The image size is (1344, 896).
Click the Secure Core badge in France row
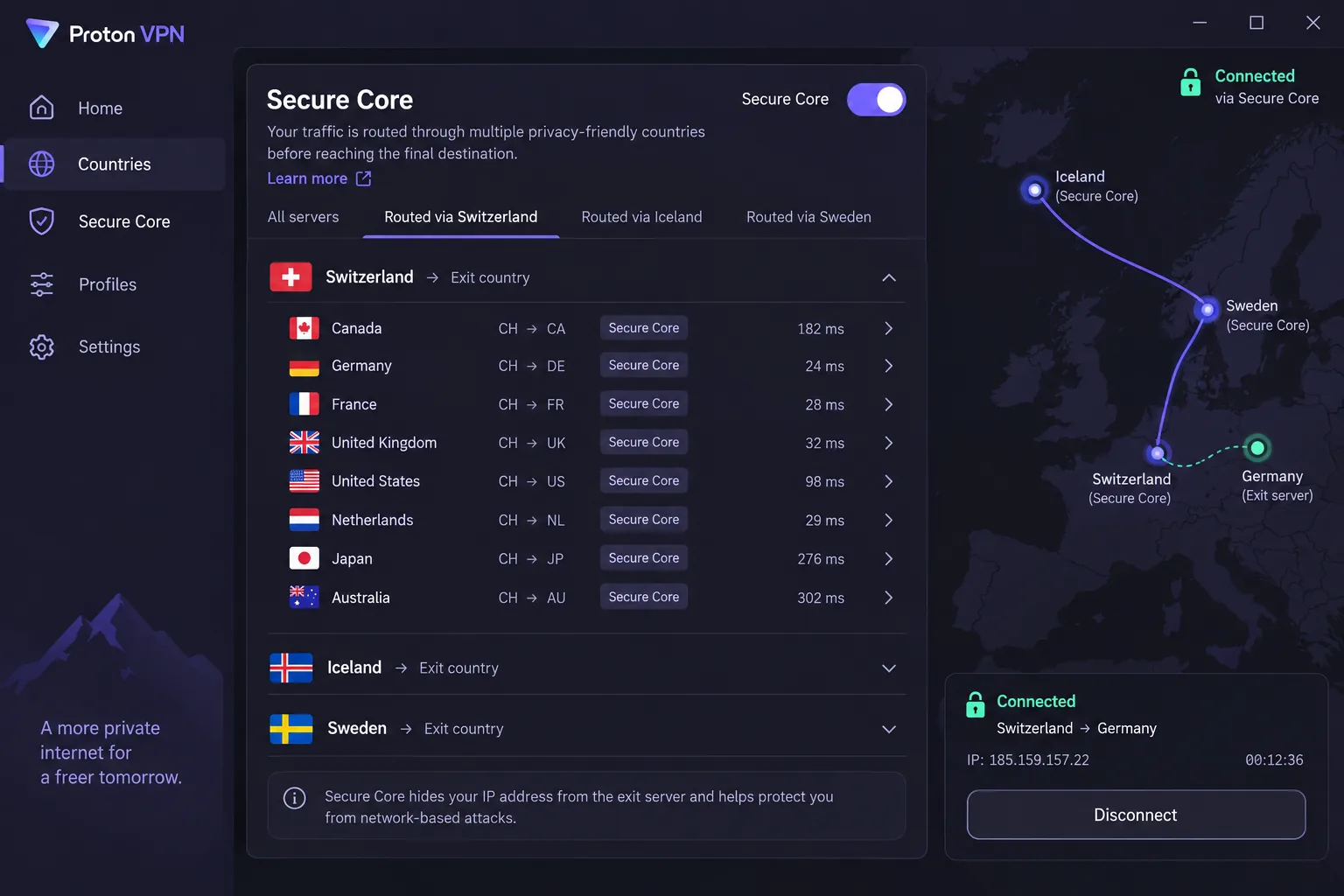point(644,403)
